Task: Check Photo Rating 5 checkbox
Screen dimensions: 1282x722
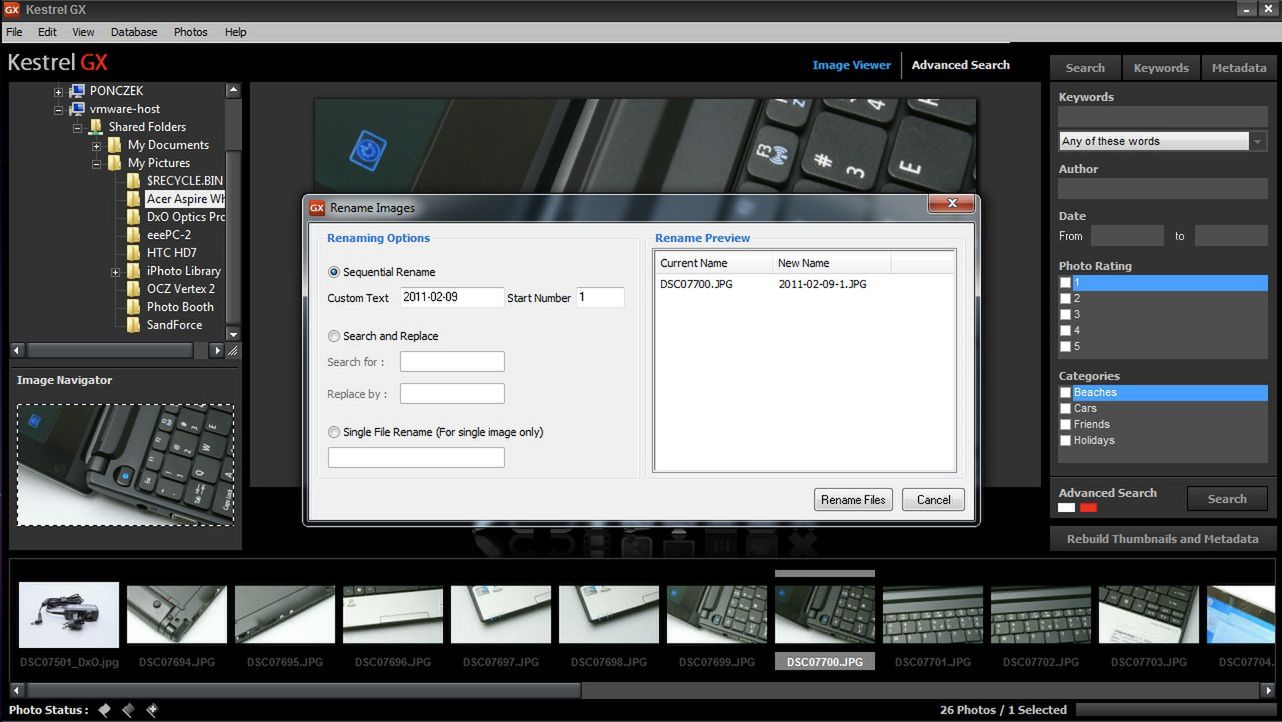Action: 1065,346
